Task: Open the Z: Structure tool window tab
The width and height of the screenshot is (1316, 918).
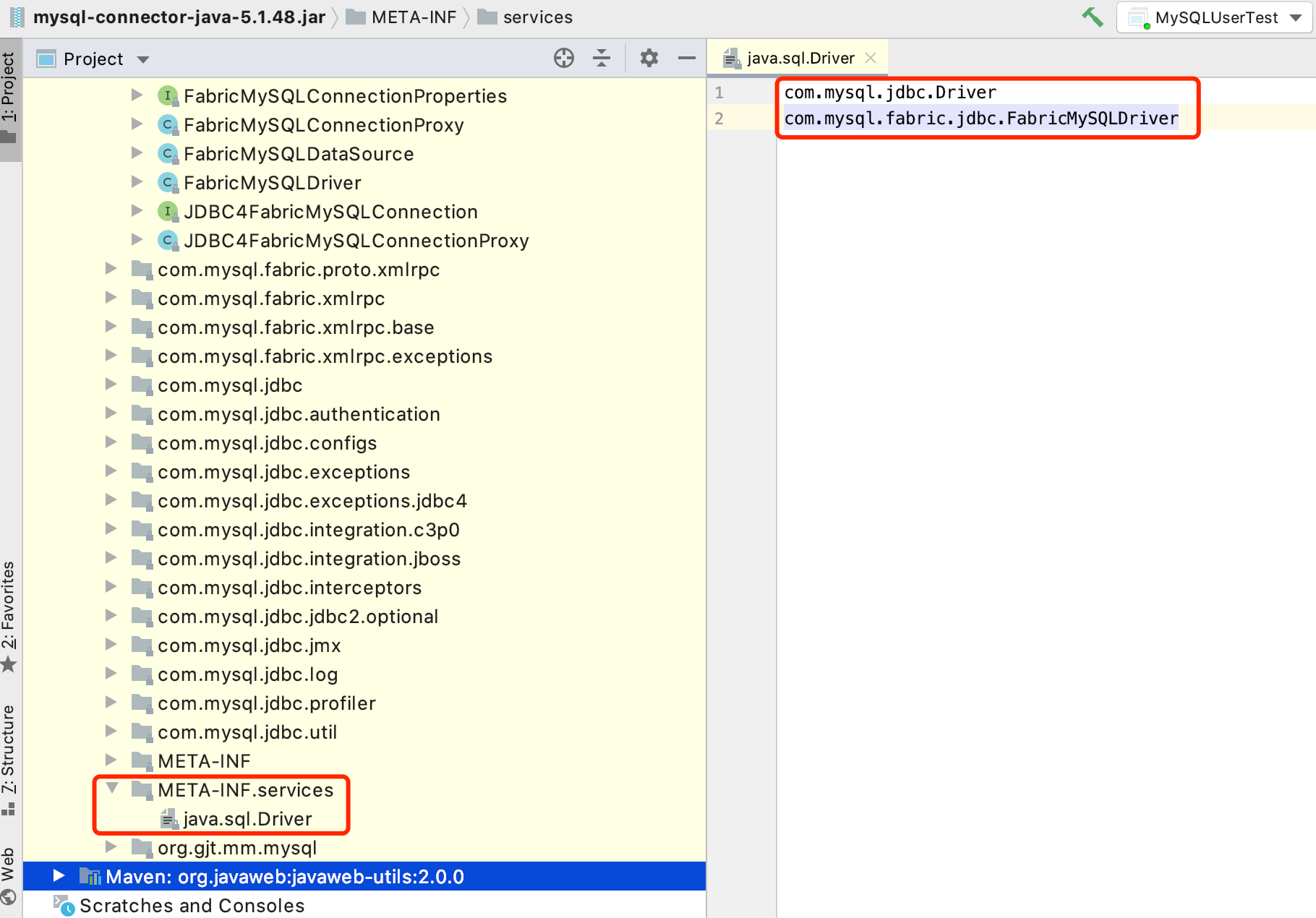Action: (x=9, y=759)
